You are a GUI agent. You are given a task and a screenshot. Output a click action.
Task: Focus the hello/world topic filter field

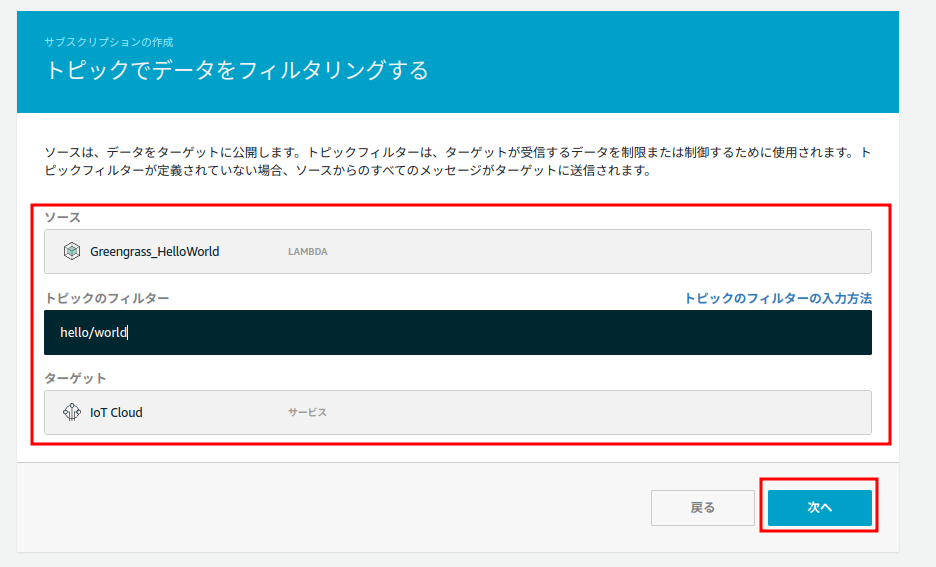[x=458, y=332]
